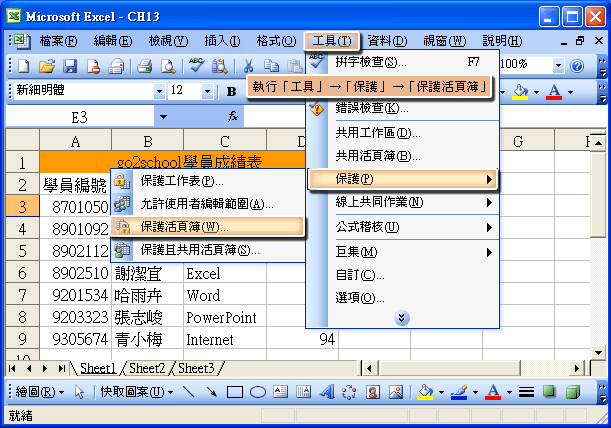Click the Insert Clip Art icon

(373, 392)
